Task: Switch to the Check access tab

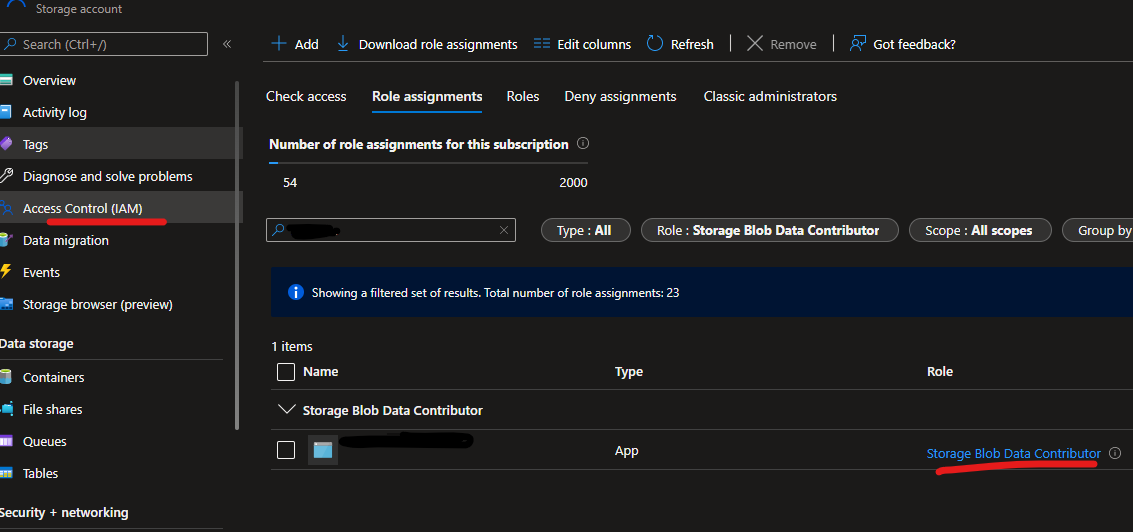Action: [306, 96]
